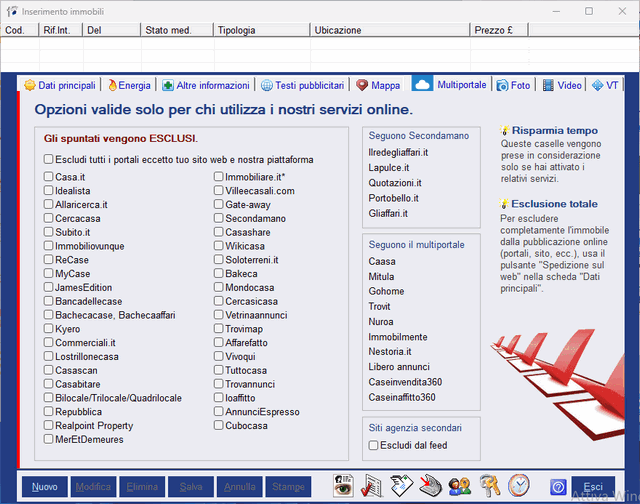Image resolution: width=640 pixels, height=504 pixels.
Task: Click the app icon in the title bar
Action: [12, 11]
